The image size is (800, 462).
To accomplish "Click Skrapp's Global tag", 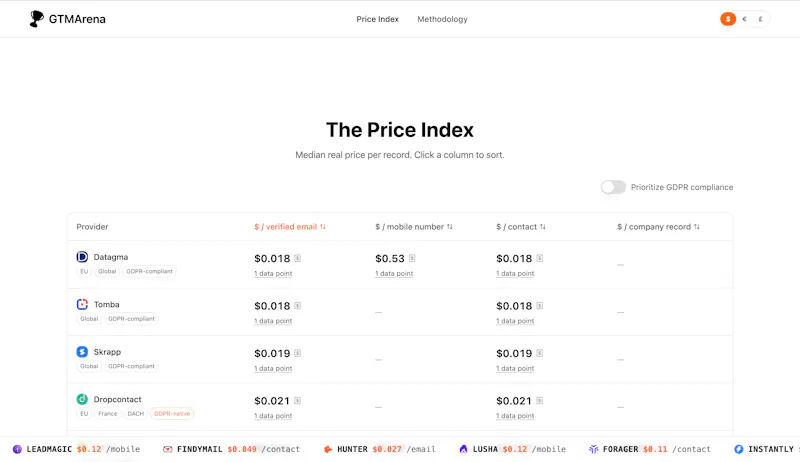I will pyautogui.click(x=89, y=366).
